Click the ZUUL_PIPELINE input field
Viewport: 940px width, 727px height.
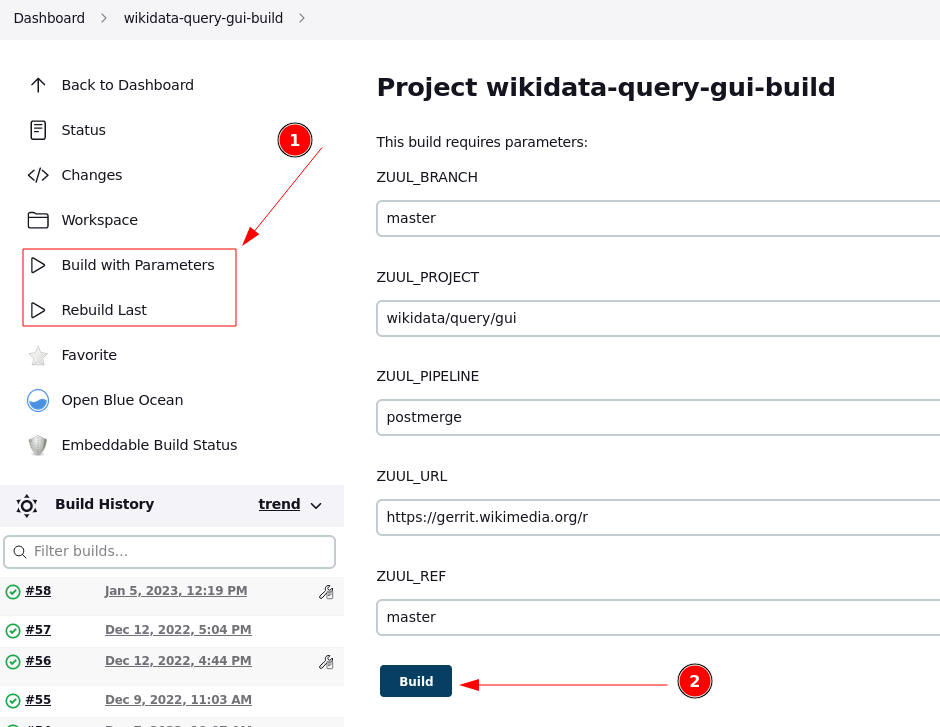[x=658, y=418]
